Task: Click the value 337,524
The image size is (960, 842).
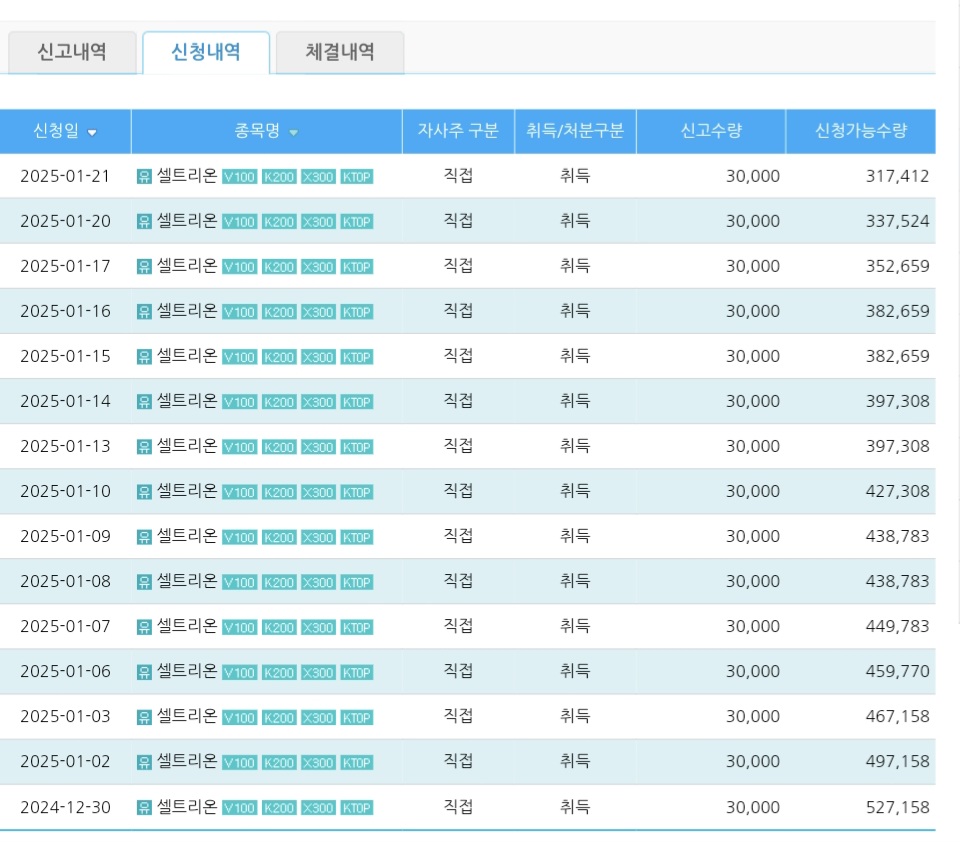Action: click(897, 221)
